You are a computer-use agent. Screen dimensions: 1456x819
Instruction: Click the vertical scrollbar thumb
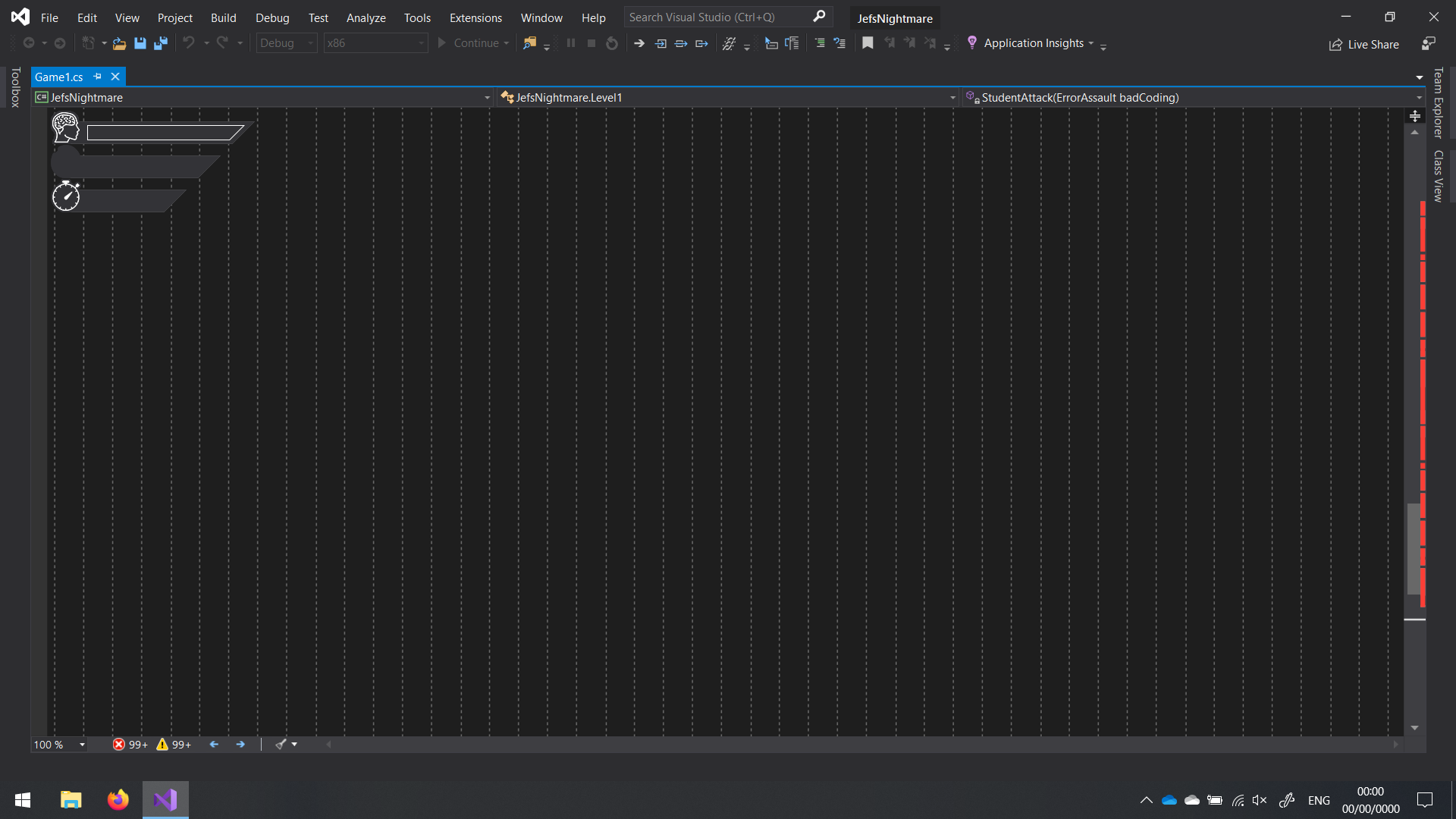click(1414, 548)
